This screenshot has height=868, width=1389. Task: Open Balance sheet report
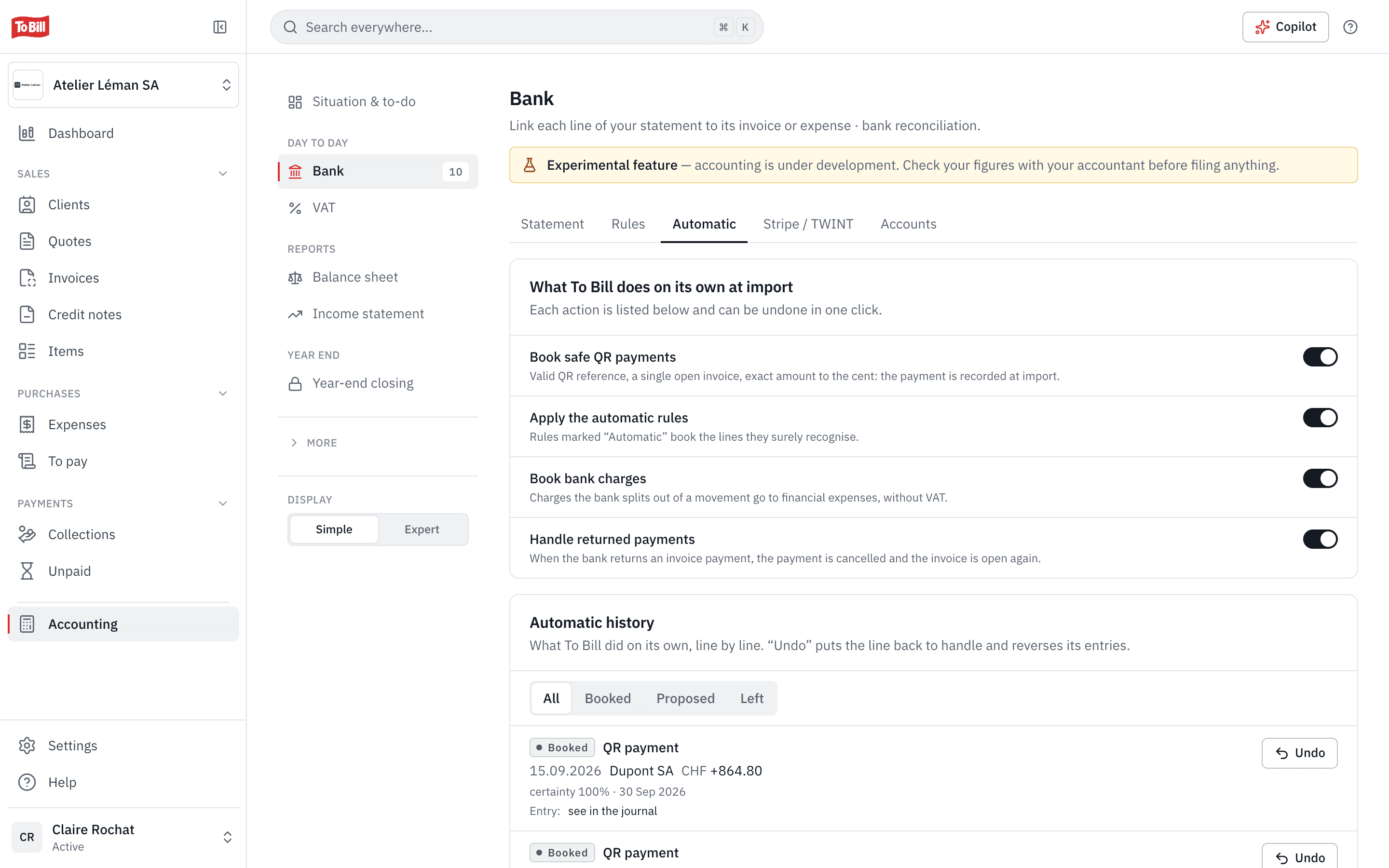tap(378, 277)
